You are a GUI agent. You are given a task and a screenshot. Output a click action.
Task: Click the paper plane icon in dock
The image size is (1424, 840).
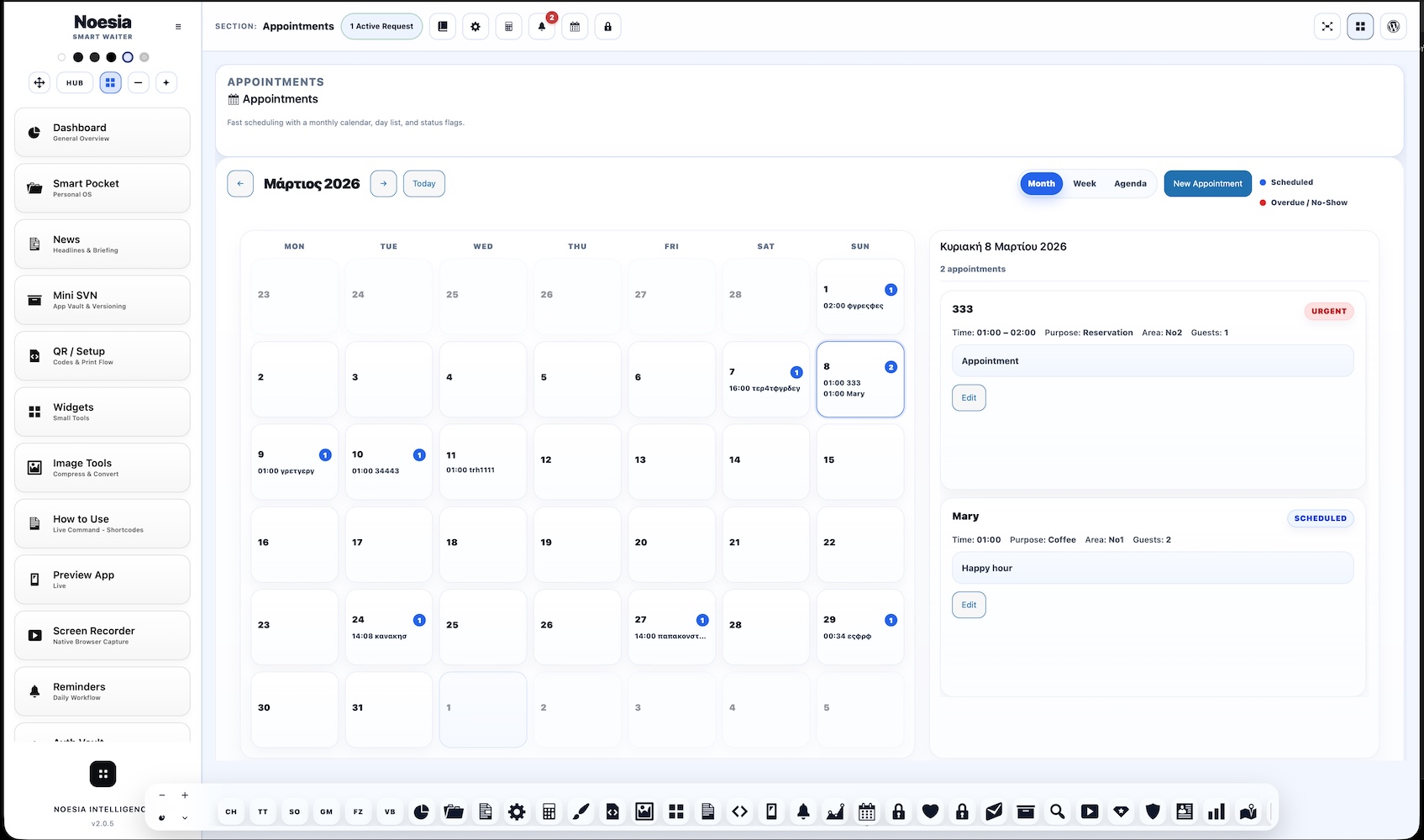tap(994, 811)
